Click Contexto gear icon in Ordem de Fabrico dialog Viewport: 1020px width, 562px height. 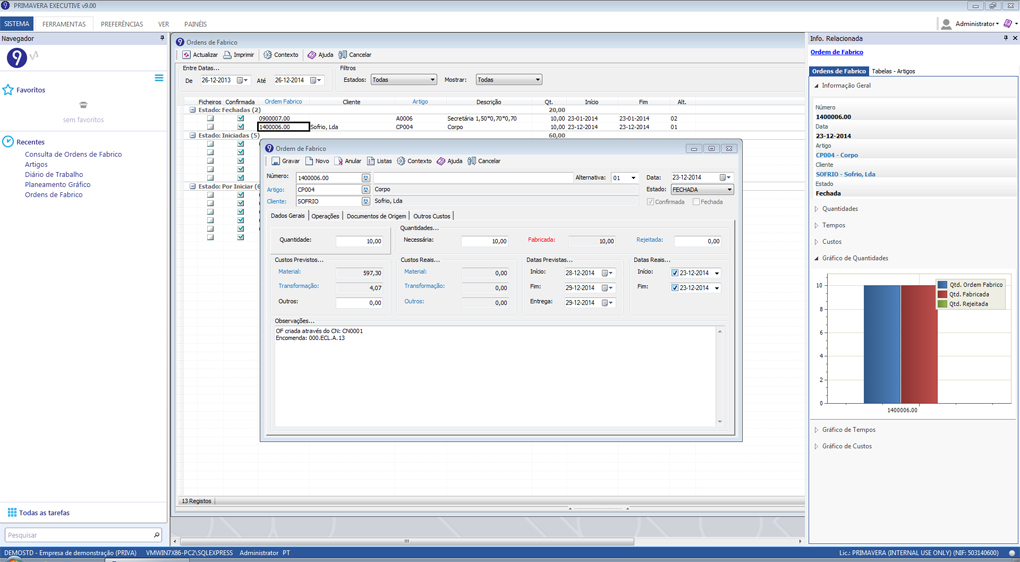[401, 161]
